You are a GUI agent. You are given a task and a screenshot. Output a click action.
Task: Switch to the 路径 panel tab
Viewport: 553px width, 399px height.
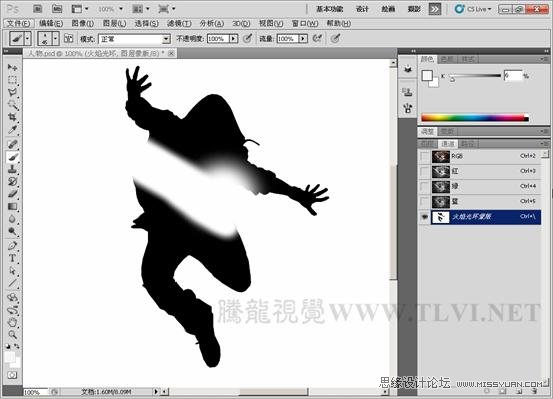pyautogui.click(x=468, y=144)
